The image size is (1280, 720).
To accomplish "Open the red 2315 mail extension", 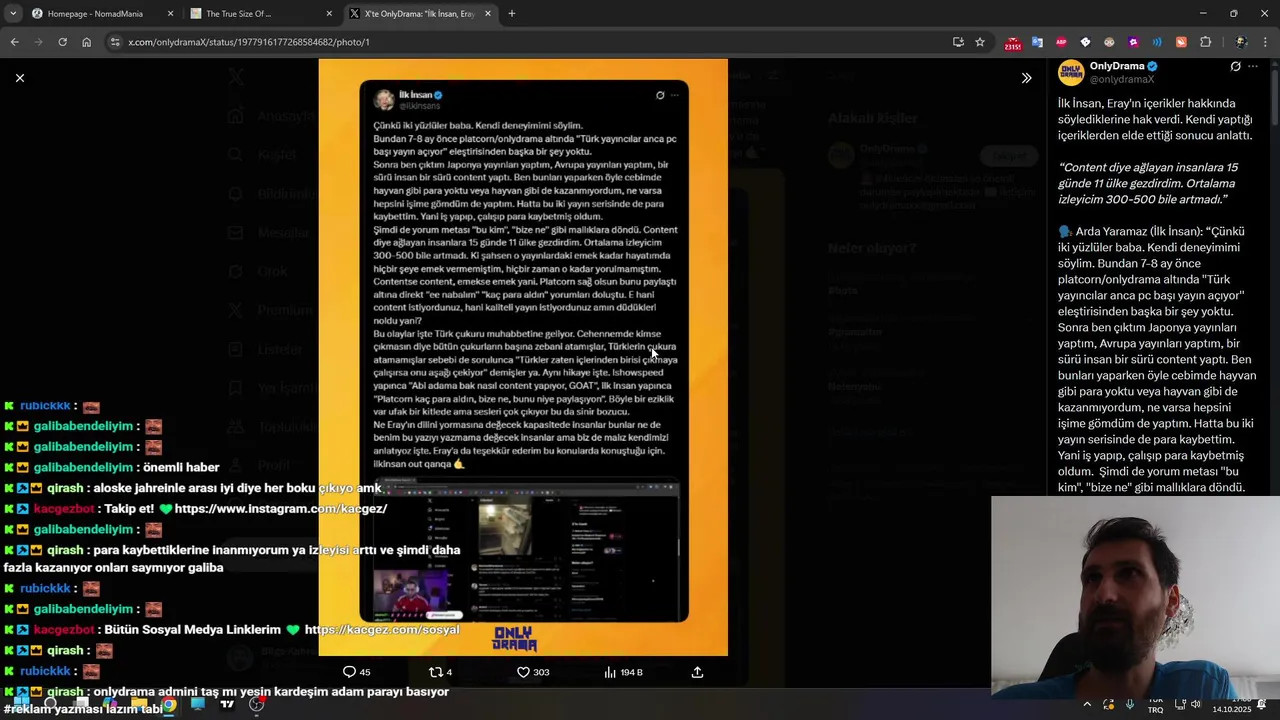I will [x=1013, y=43].
